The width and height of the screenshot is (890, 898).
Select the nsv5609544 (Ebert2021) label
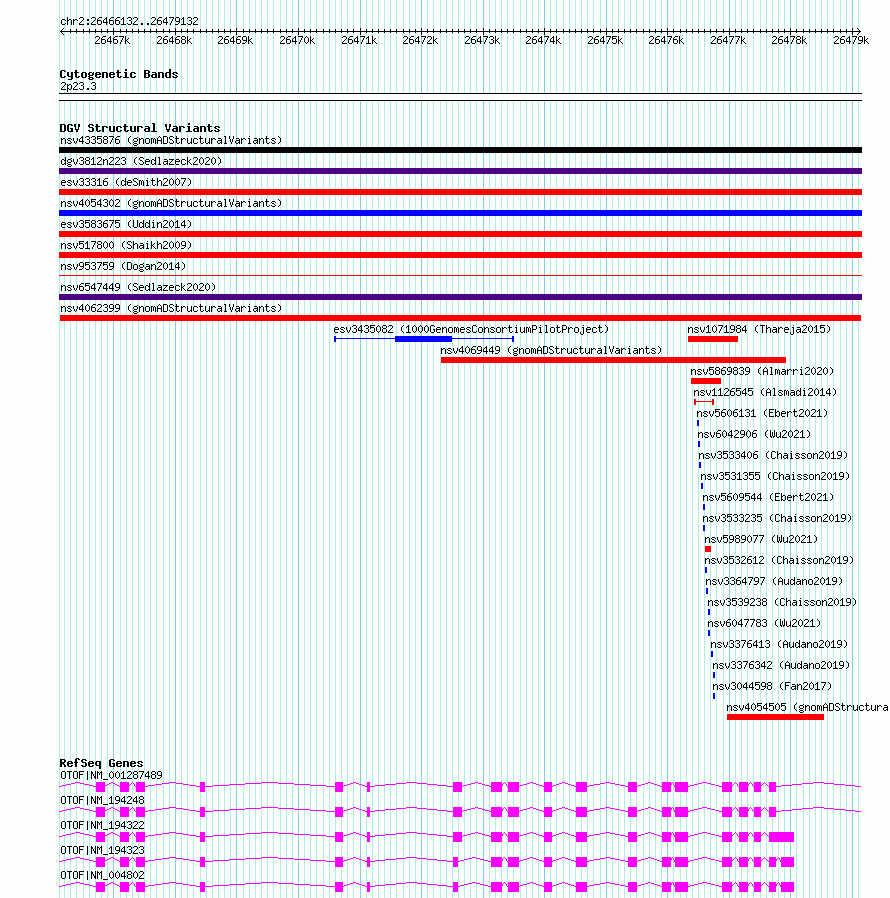[768, 497]
